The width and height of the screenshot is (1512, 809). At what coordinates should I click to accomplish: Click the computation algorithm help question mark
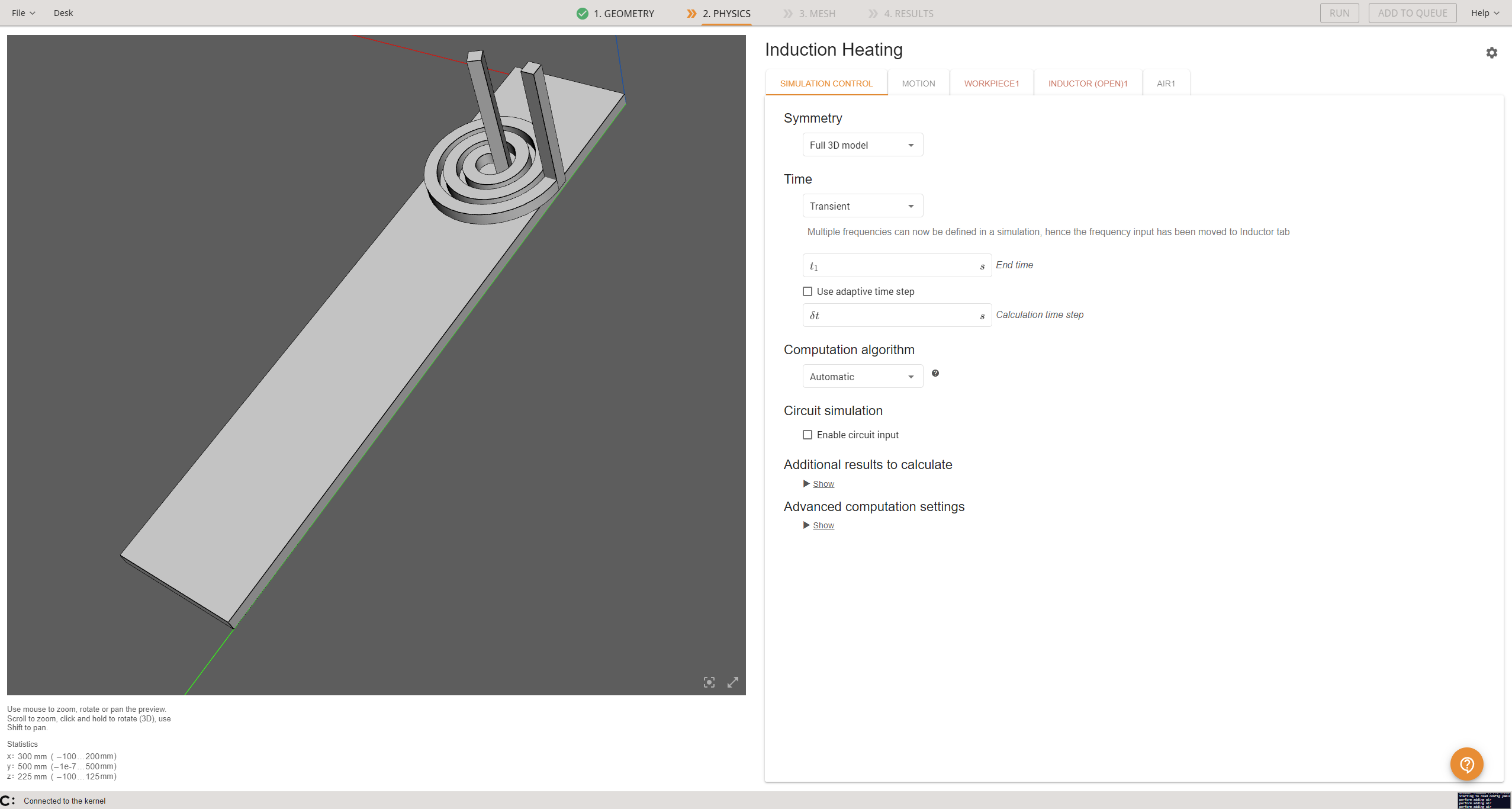click(935, 373)
